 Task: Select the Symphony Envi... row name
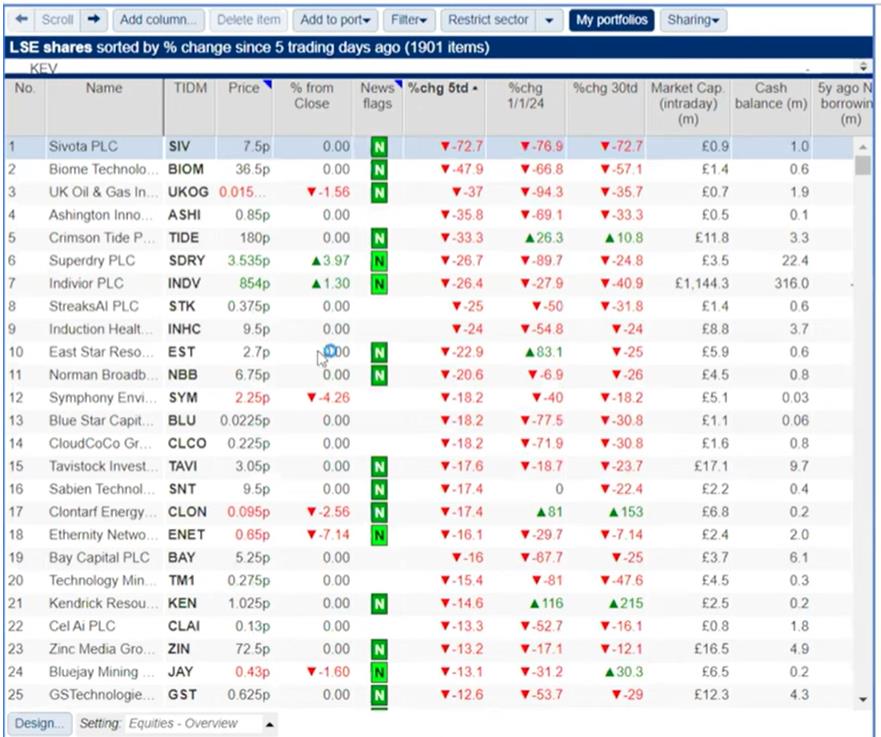tap(102, 398)
